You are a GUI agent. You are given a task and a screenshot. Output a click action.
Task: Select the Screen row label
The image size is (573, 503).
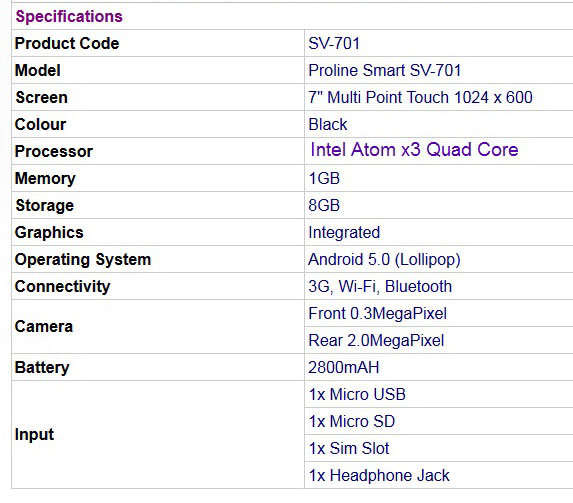tap(41, 98)
